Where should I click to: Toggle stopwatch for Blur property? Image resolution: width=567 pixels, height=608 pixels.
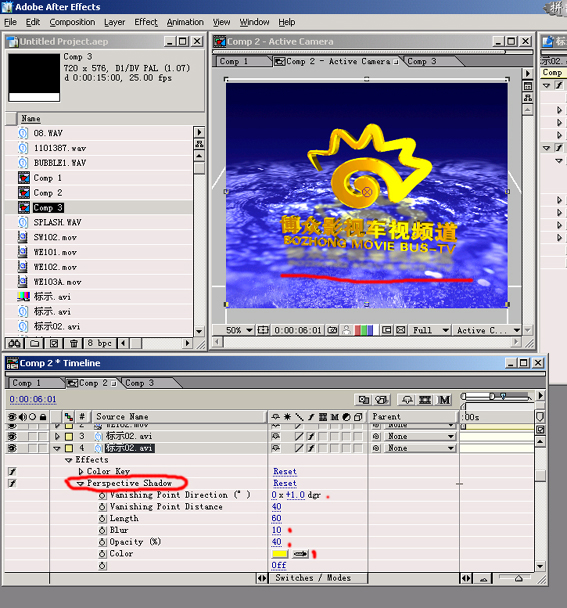102,530
